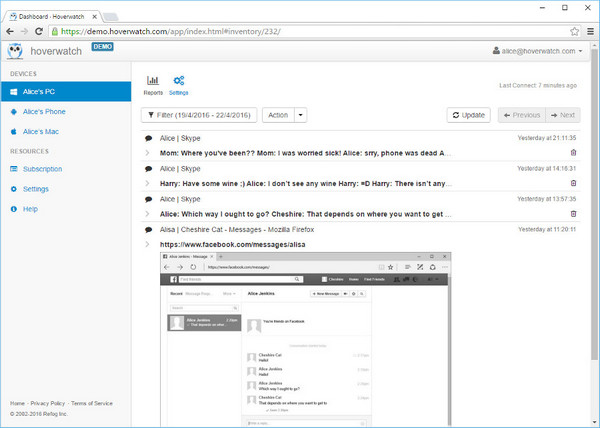Delete the Cheshire Skype conversation entry
Viewport: 600px width, 428px height.
point(573,214)
